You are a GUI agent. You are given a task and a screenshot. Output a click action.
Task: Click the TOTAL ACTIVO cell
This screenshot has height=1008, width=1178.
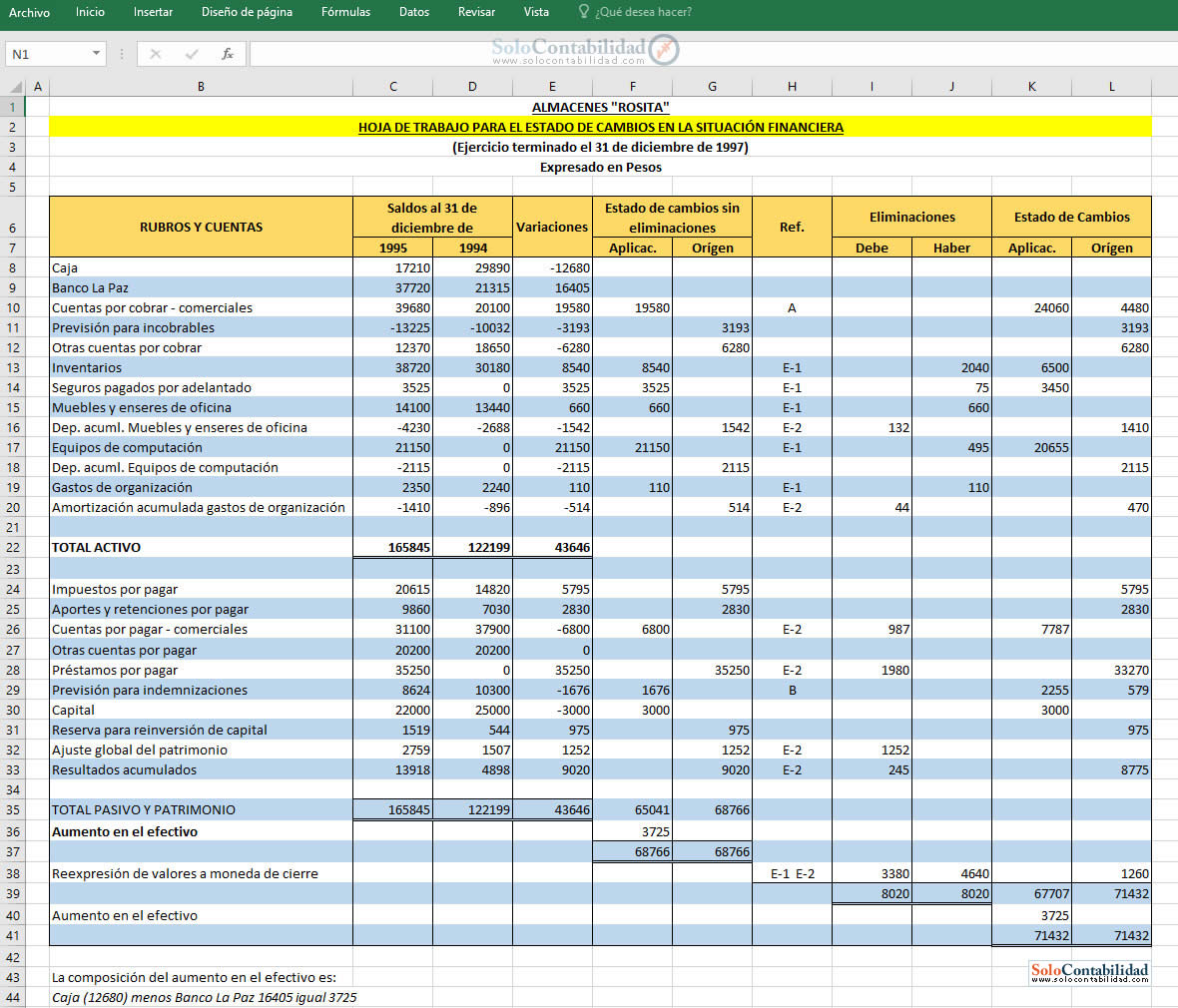[x=201, y=548]
